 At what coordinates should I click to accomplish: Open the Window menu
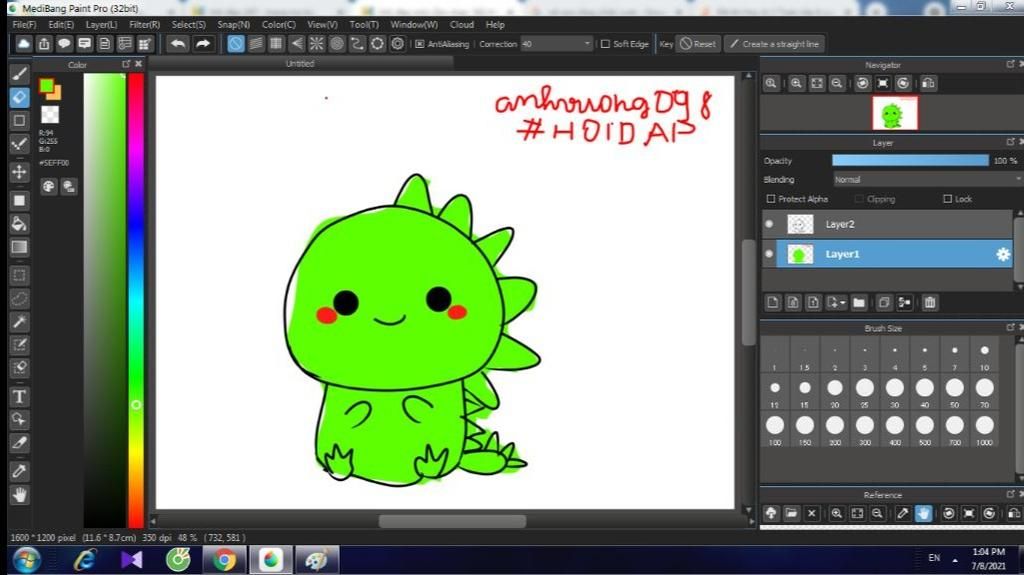[414, 24]
